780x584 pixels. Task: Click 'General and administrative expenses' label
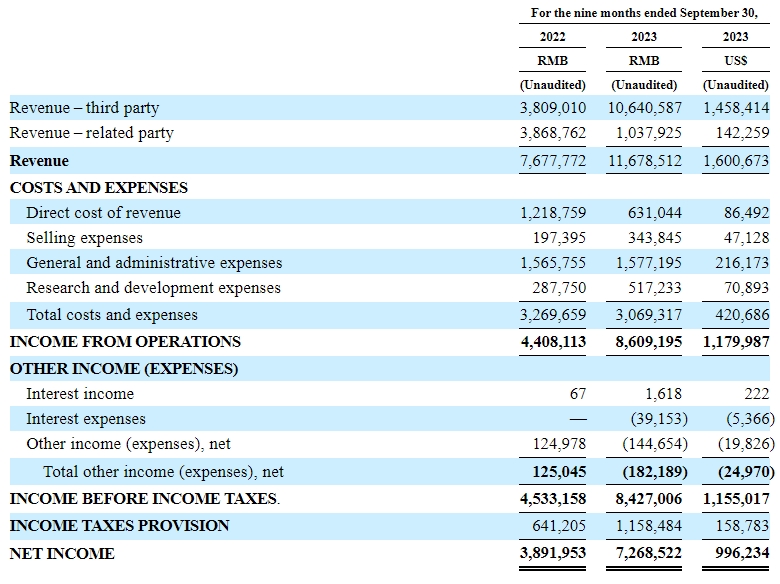(154, 263)
